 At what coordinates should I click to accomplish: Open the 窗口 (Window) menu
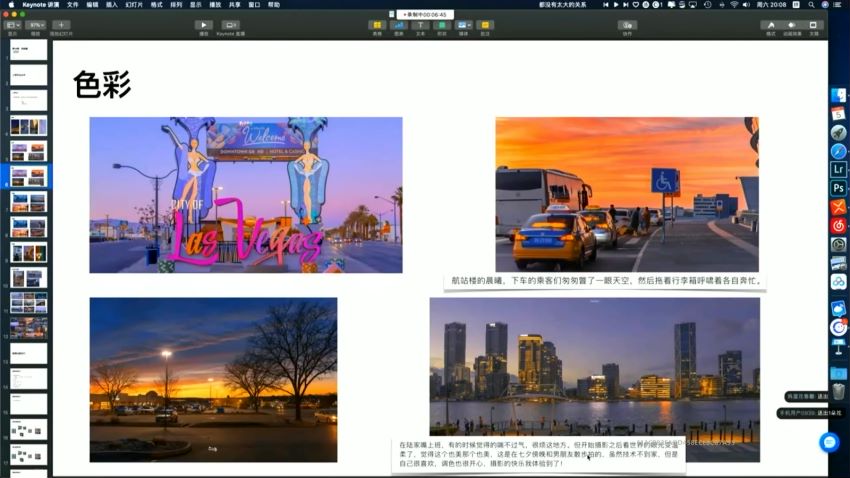(x=254, y=4)
